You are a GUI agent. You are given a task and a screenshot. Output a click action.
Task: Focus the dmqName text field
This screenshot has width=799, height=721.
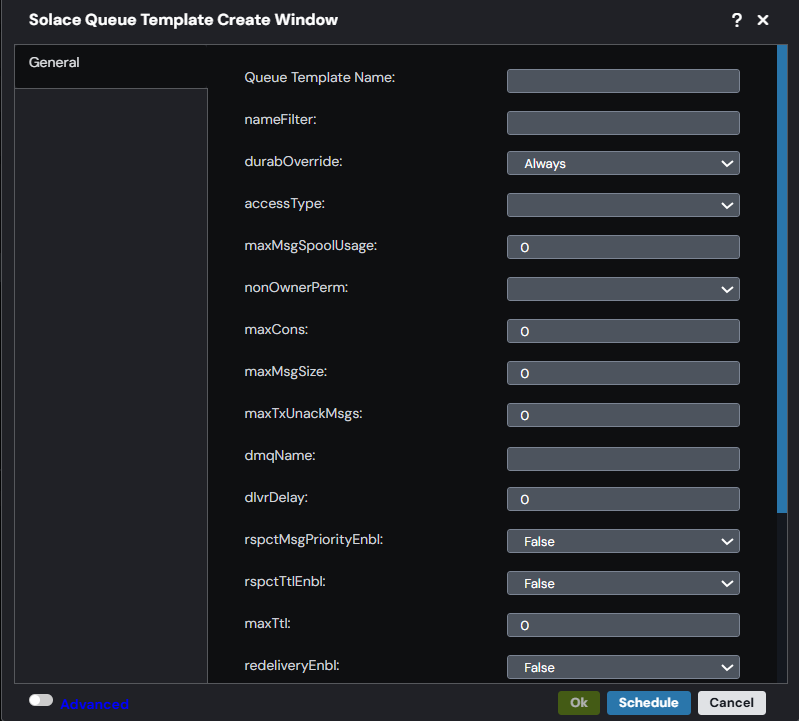(x=623, y=459)
